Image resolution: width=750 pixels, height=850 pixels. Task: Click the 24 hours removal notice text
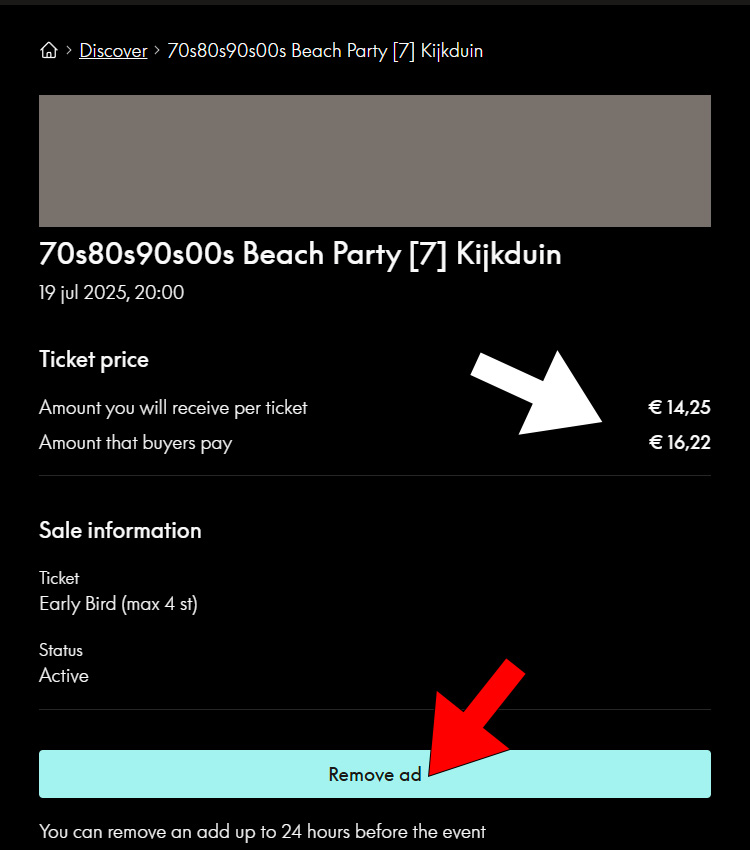(x=262, y=832)
